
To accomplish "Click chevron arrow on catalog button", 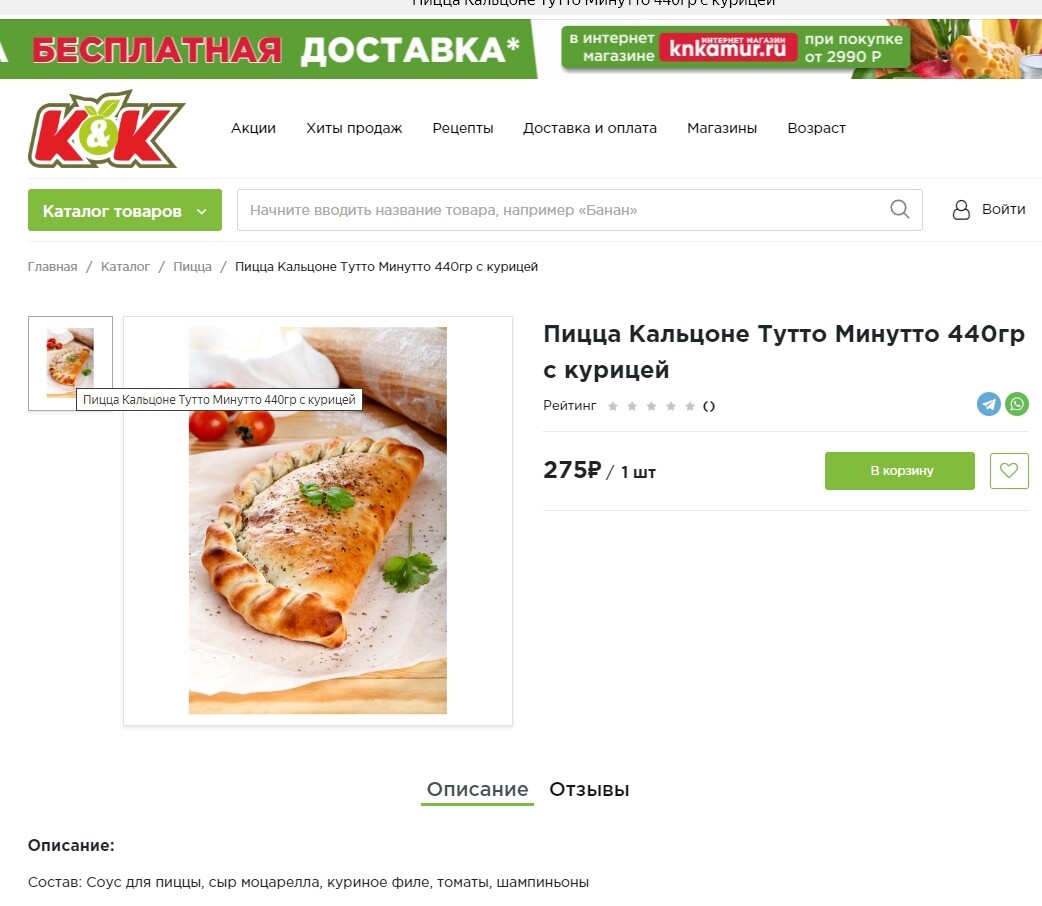I will click(x=201, y=211).
